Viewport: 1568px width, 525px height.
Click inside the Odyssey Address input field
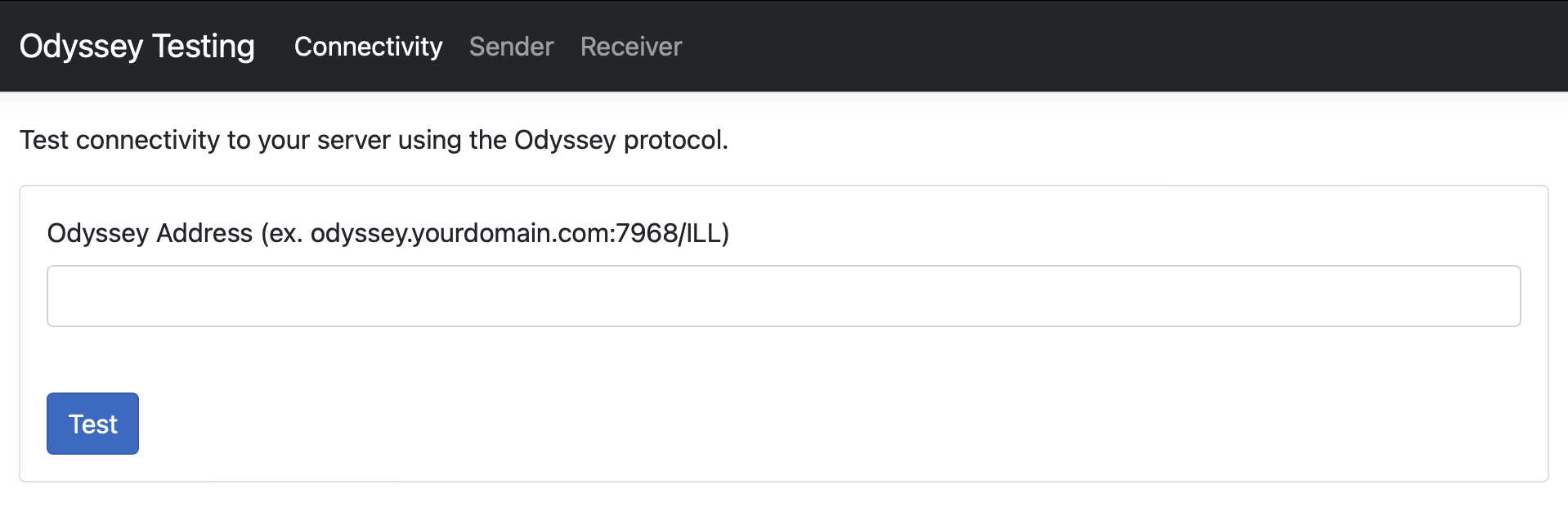tap(783, 295)
